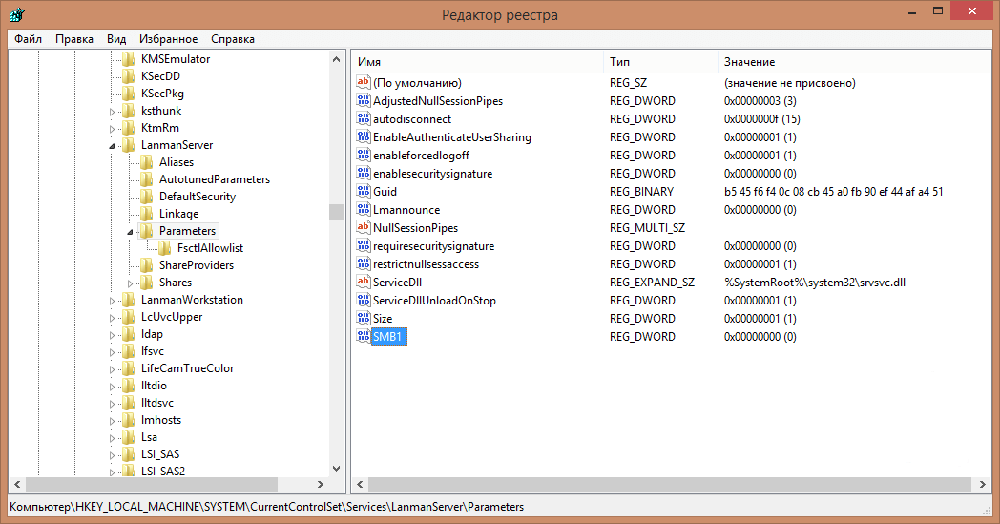Collapse the LanmanServer tree node
Image resolution: width=1000 pixels, height=524 pixels.
[113, 146]
